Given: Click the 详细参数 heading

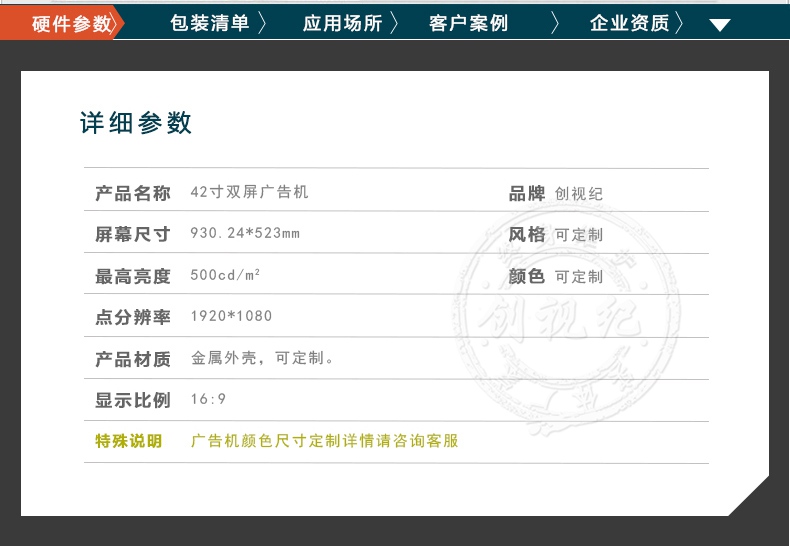Looking at the screenshot, I should click(x=136, y=123).
